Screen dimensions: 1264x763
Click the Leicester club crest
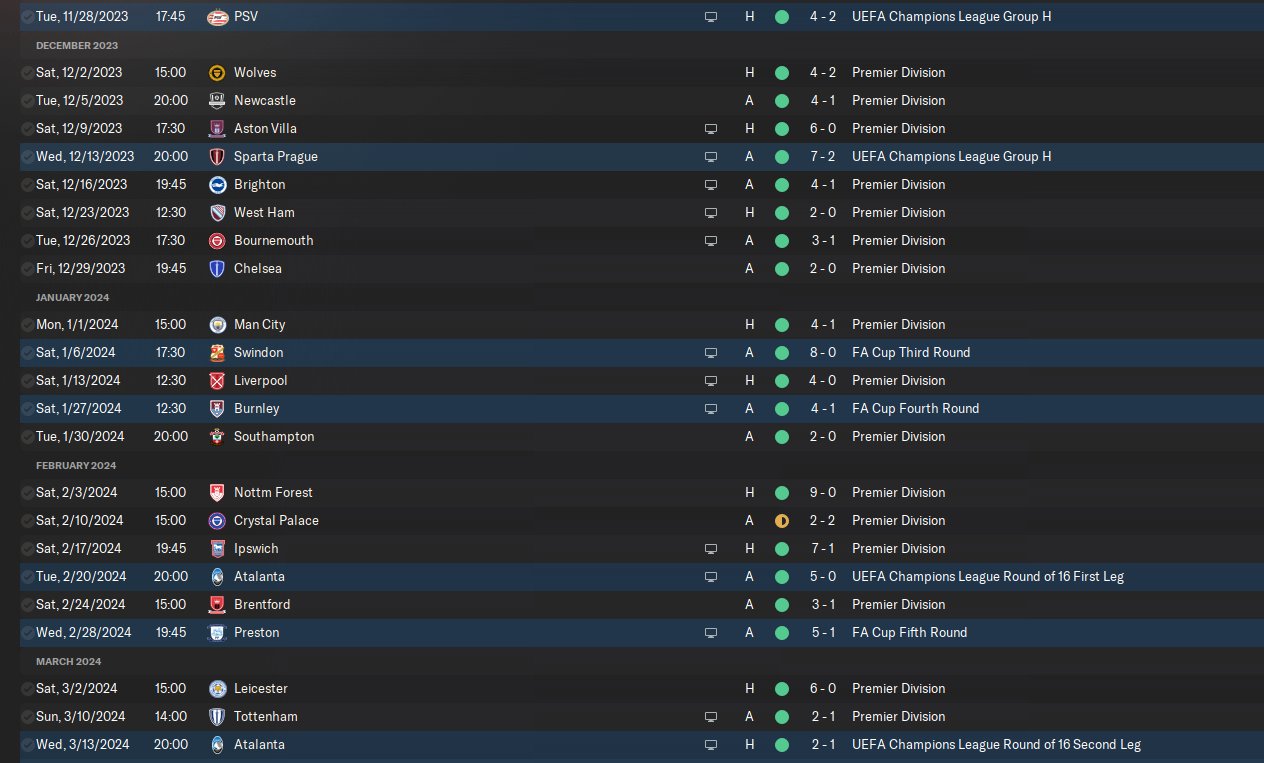point(217,689)
